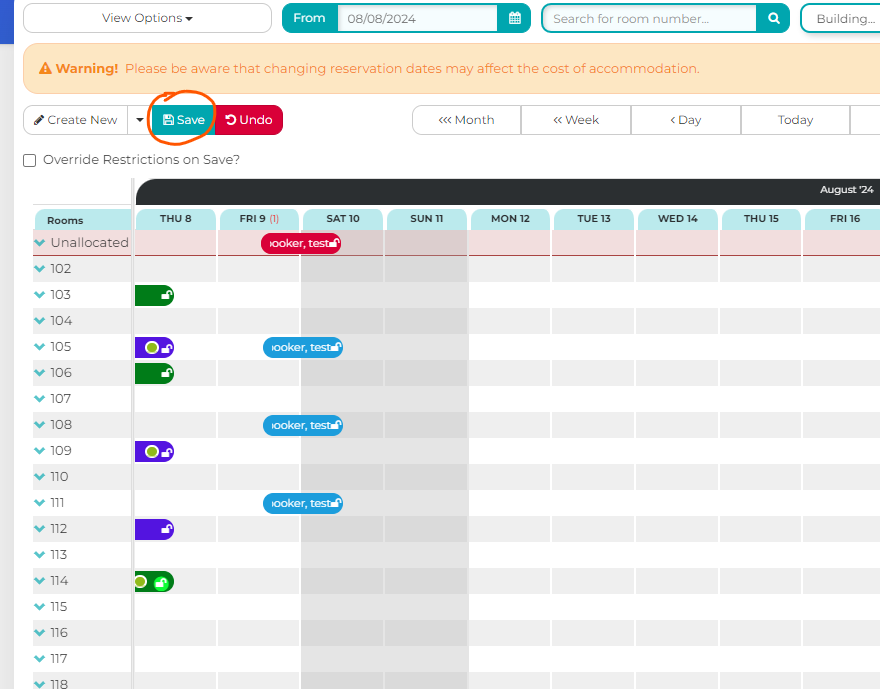Viewport: 880px width, 689px height.
Task: Expand room 117 chevron
Action: (x=39, y=658)
